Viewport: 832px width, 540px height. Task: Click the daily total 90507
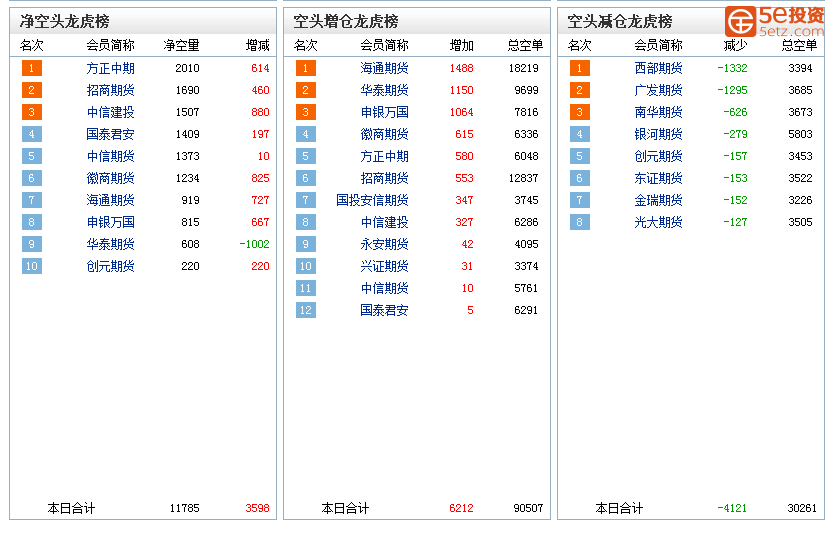click(x=528, y=508)
